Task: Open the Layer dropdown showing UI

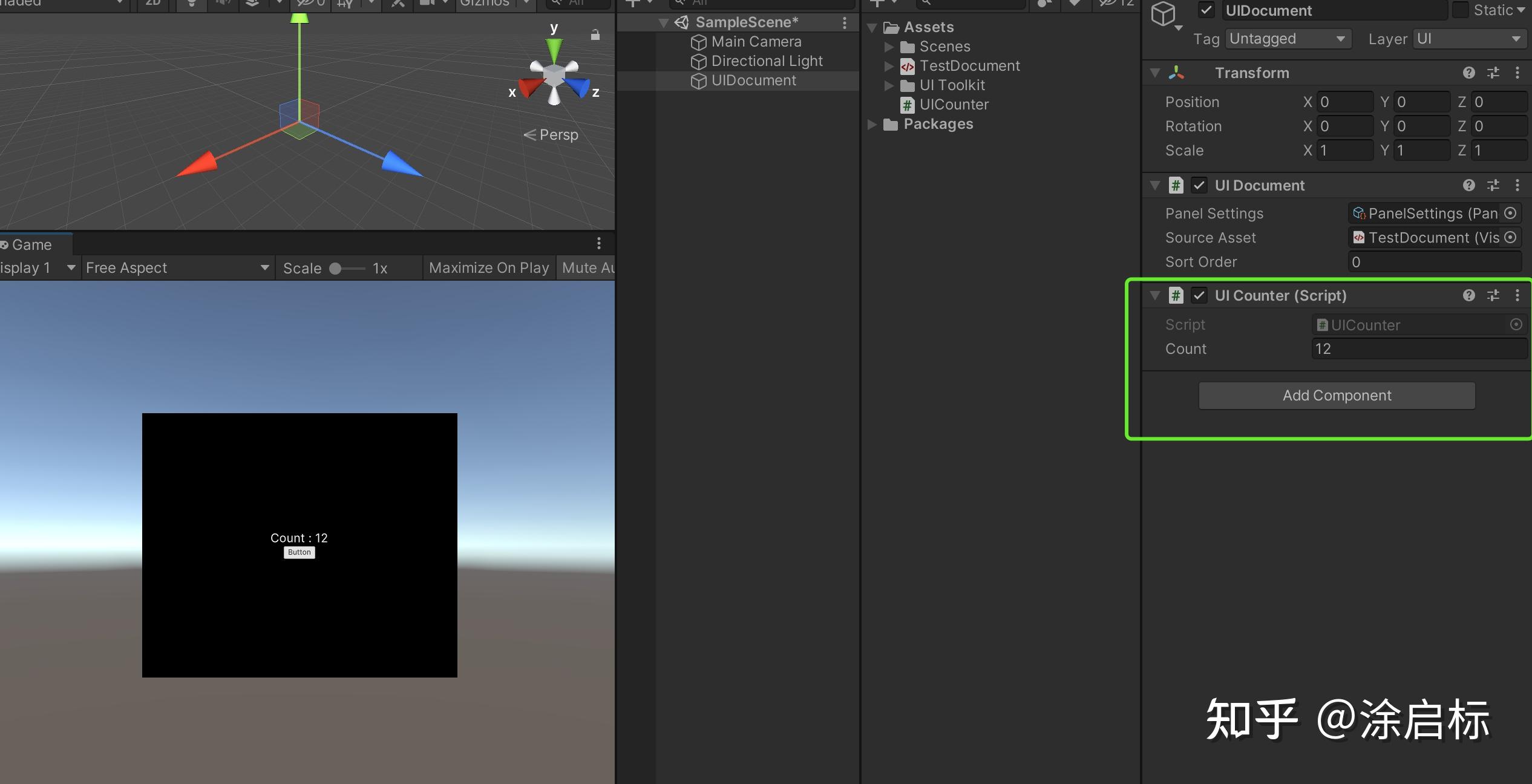Action: [1469, 38]
